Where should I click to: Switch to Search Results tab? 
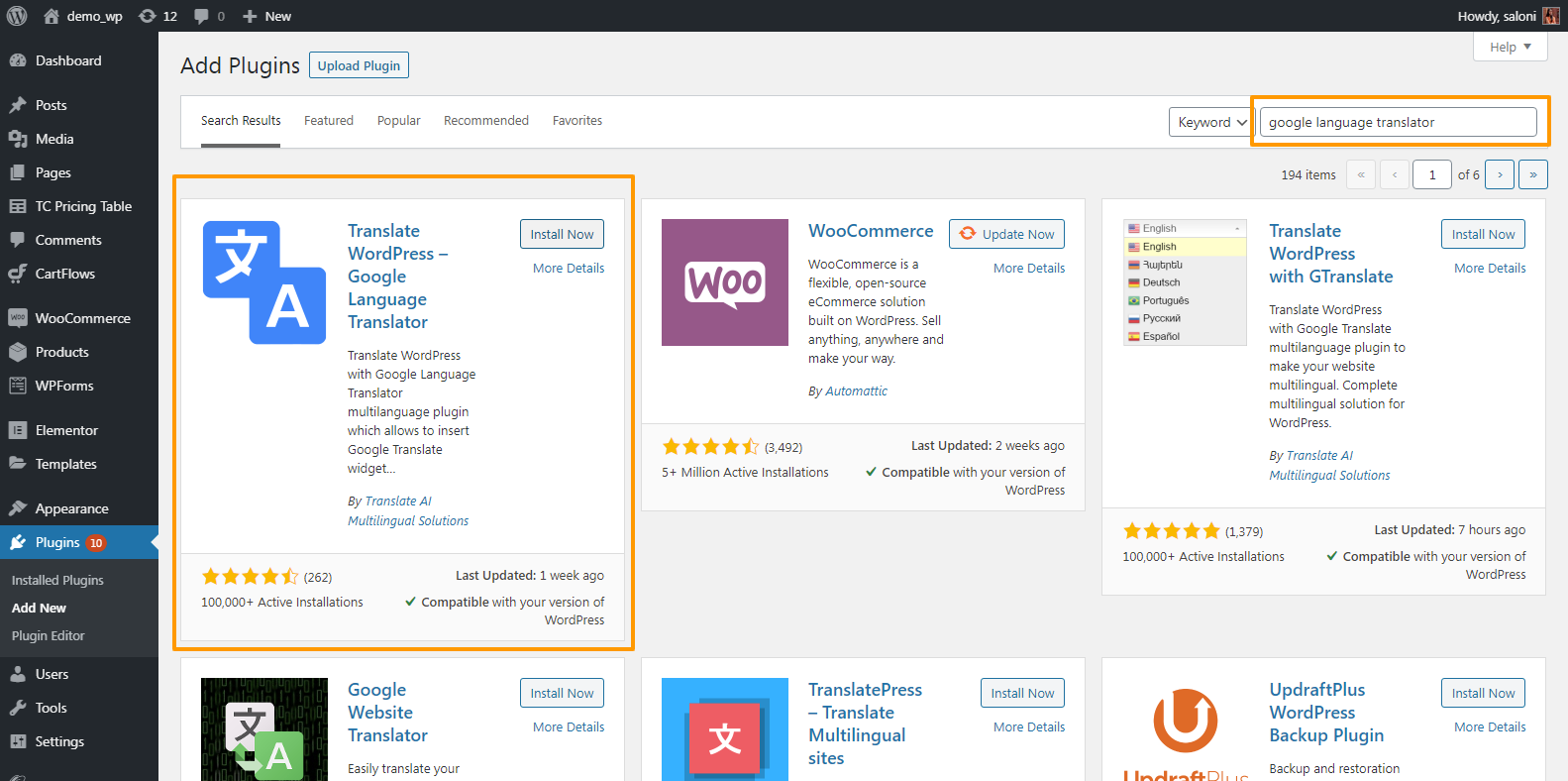[x=241, y=121]
